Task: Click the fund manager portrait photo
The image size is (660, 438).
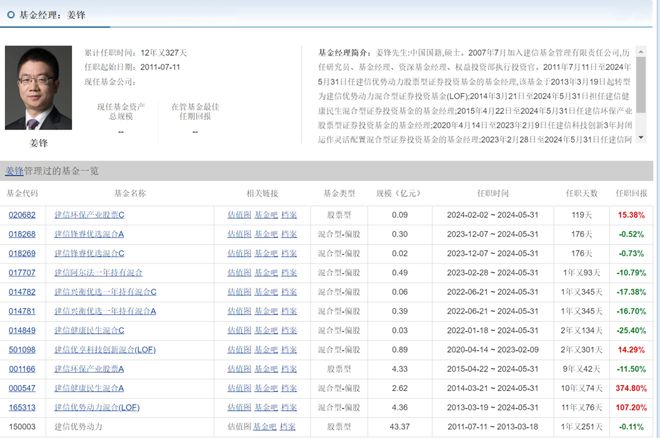Action: [x=38, y=88]
